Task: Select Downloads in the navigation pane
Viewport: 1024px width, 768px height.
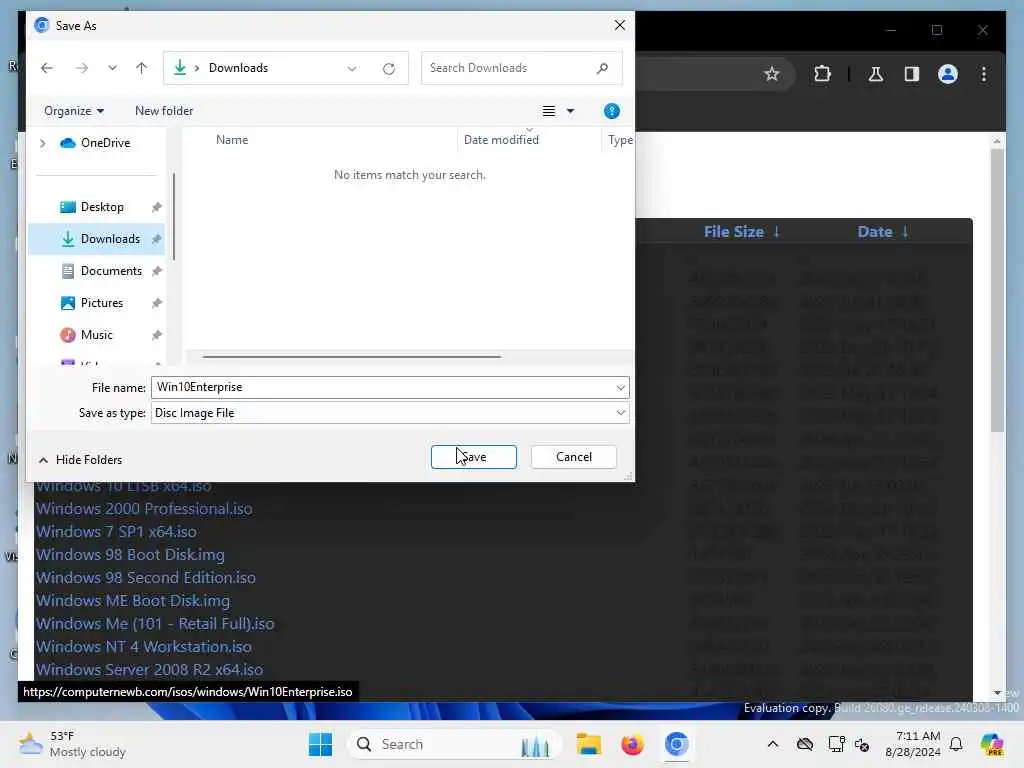Action: click(x=98, y=239)
